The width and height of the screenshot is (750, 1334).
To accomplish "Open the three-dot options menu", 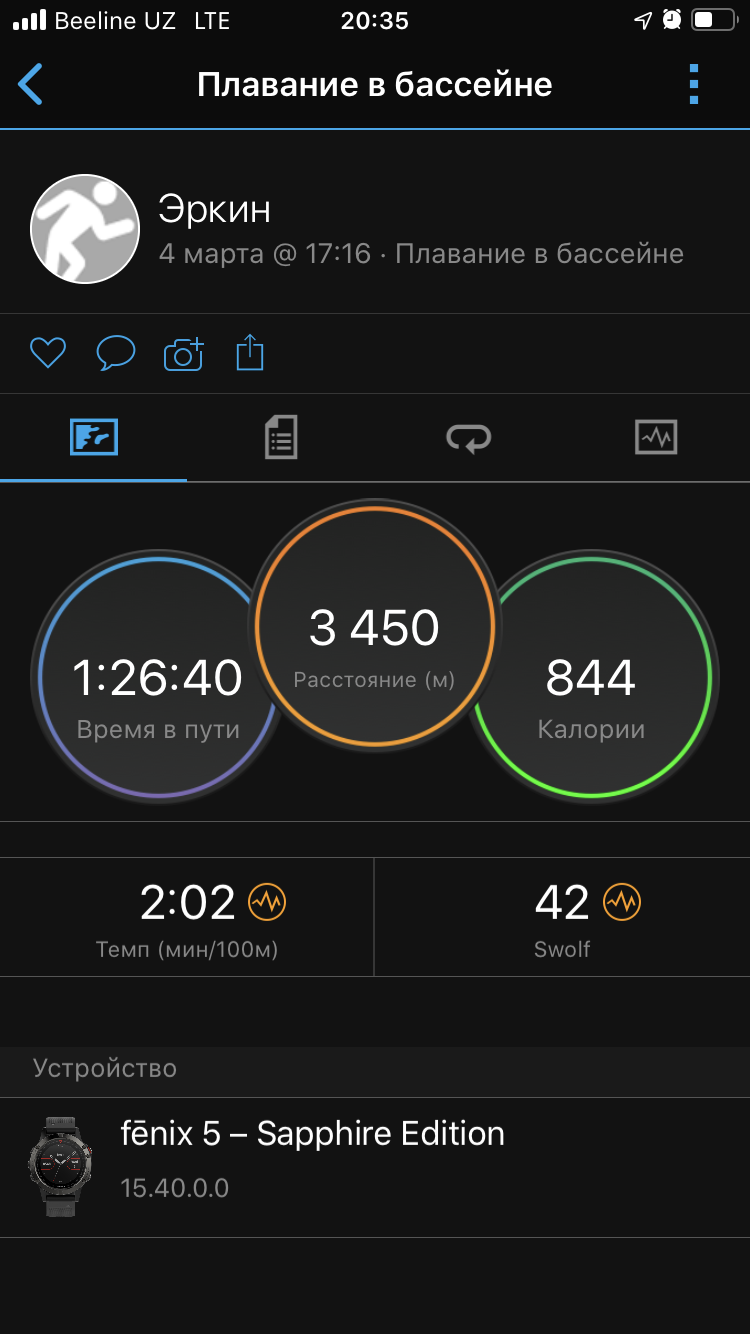I will (694, 85).
